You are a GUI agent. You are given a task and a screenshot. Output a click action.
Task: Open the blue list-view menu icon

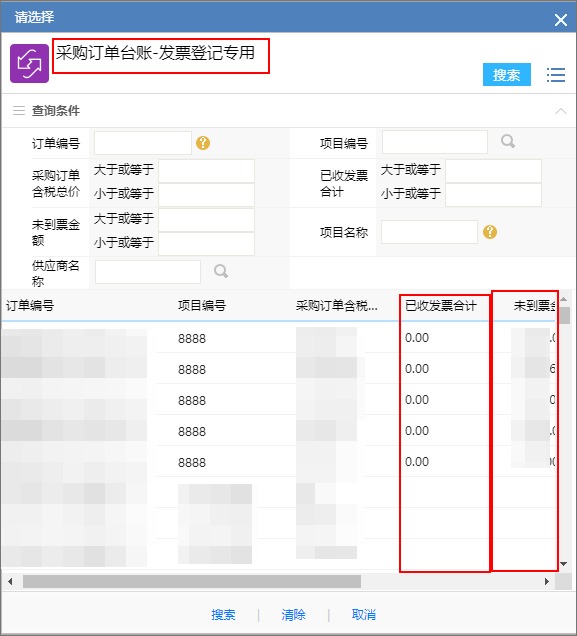click(x=556, y=75)
